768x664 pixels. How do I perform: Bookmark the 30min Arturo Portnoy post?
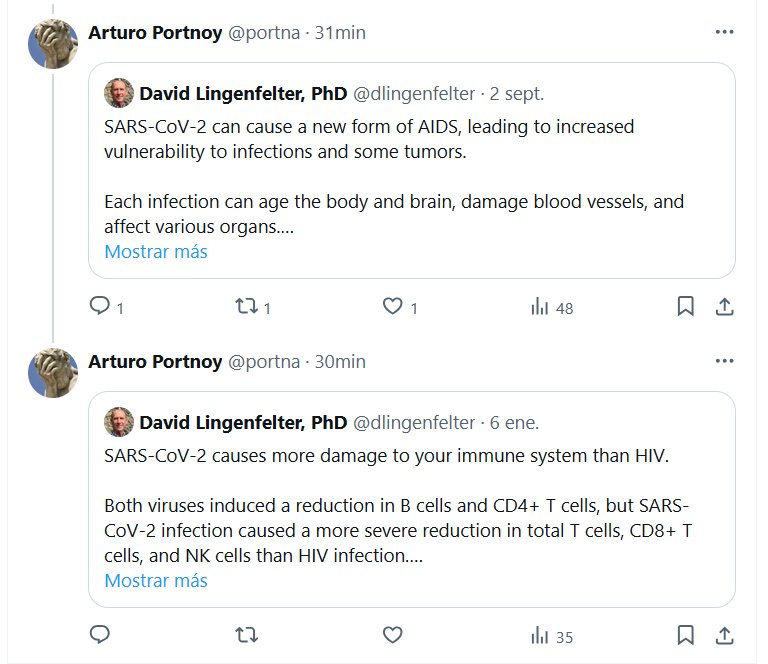tap(685, 635)
